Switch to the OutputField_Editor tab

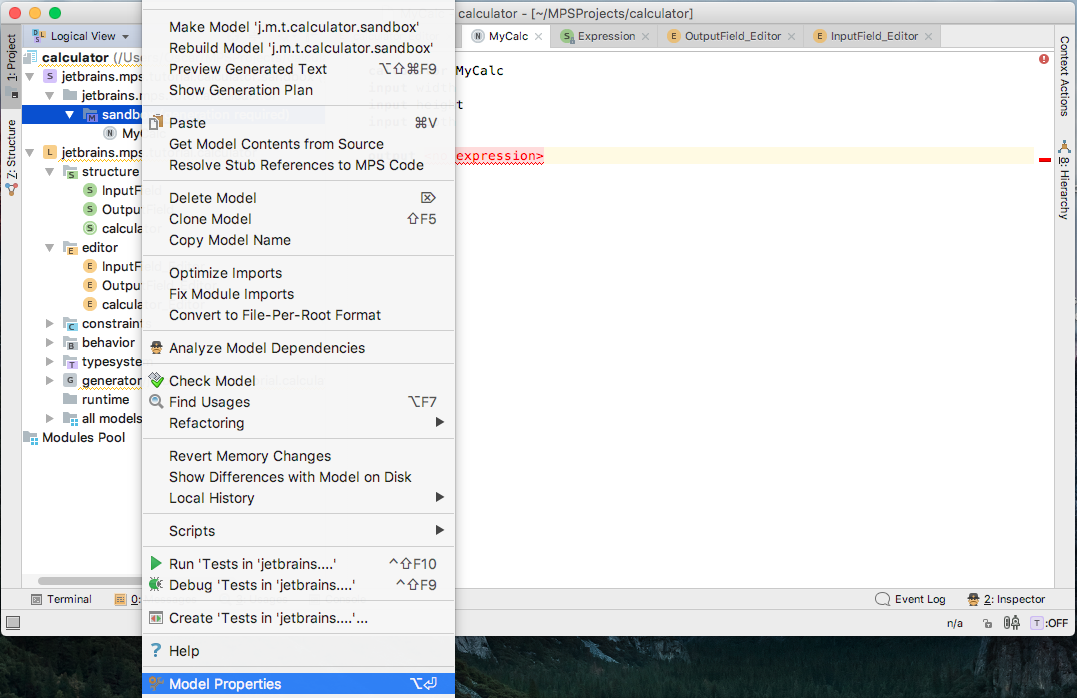tap(732, 36)
